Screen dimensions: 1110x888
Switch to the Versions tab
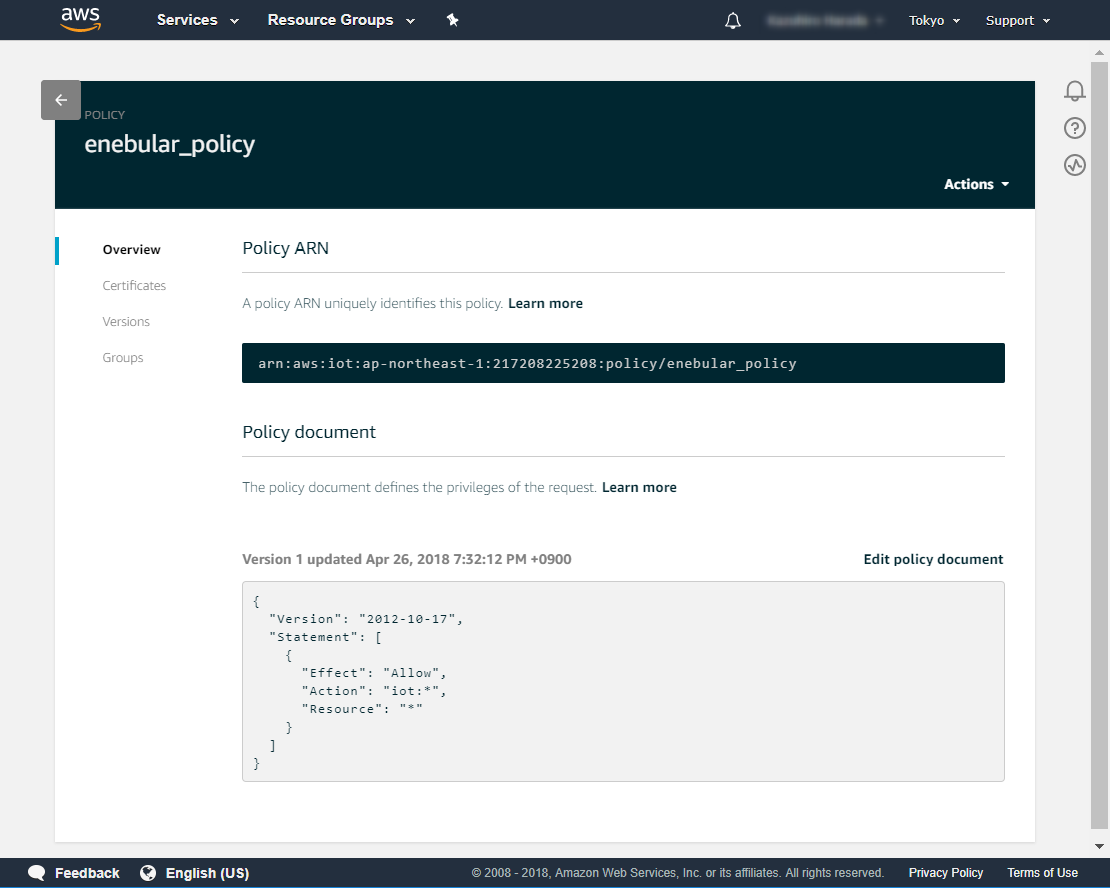pos(126,322)
